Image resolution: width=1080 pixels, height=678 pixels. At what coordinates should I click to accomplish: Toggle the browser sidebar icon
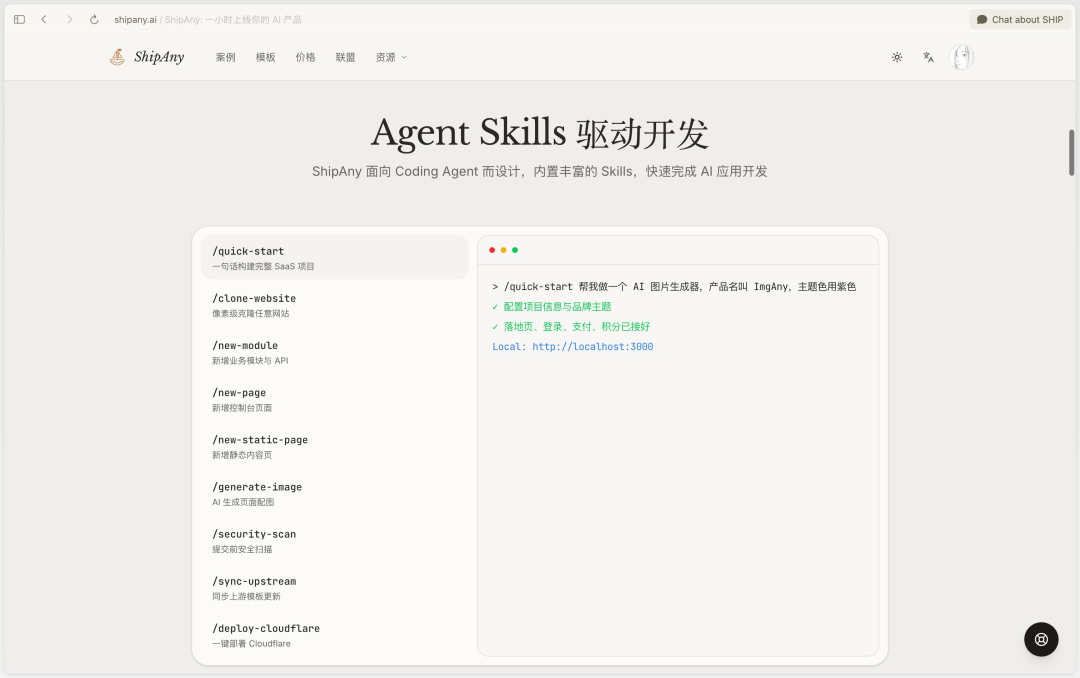tap(19, 19)
